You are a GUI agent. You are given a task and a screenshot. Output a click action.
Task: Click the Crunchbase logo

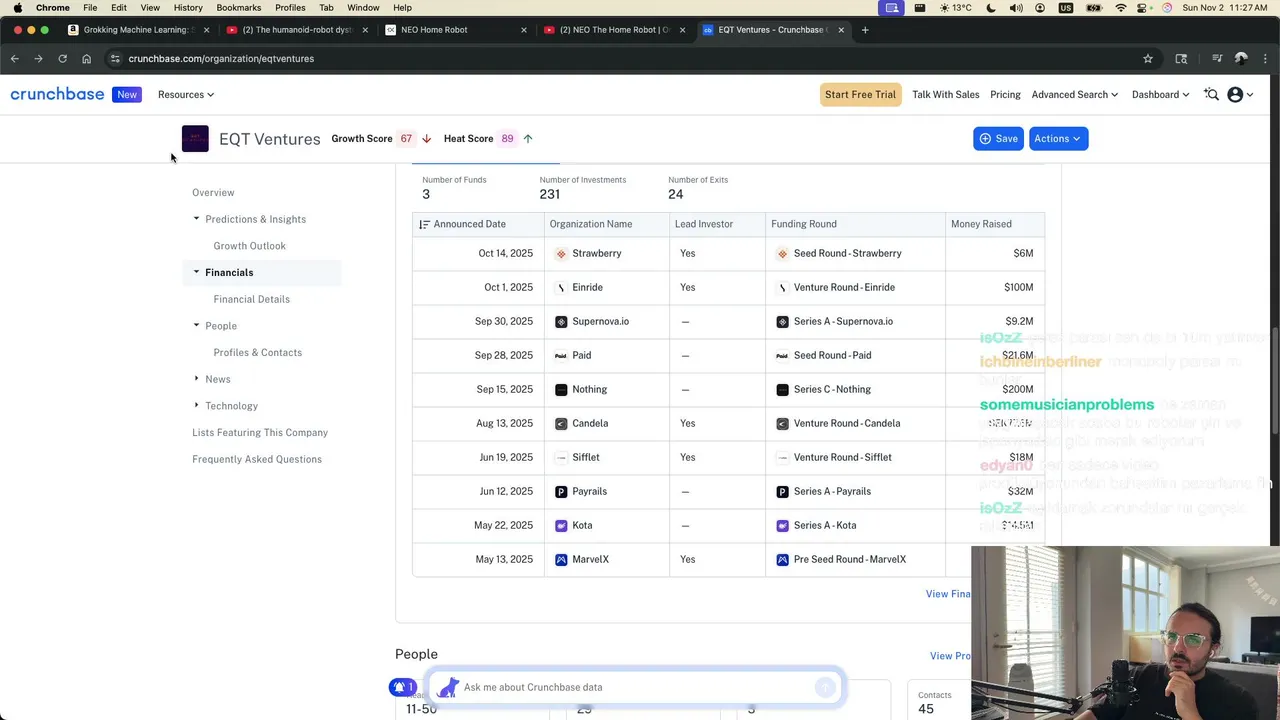tap(57, 94)
